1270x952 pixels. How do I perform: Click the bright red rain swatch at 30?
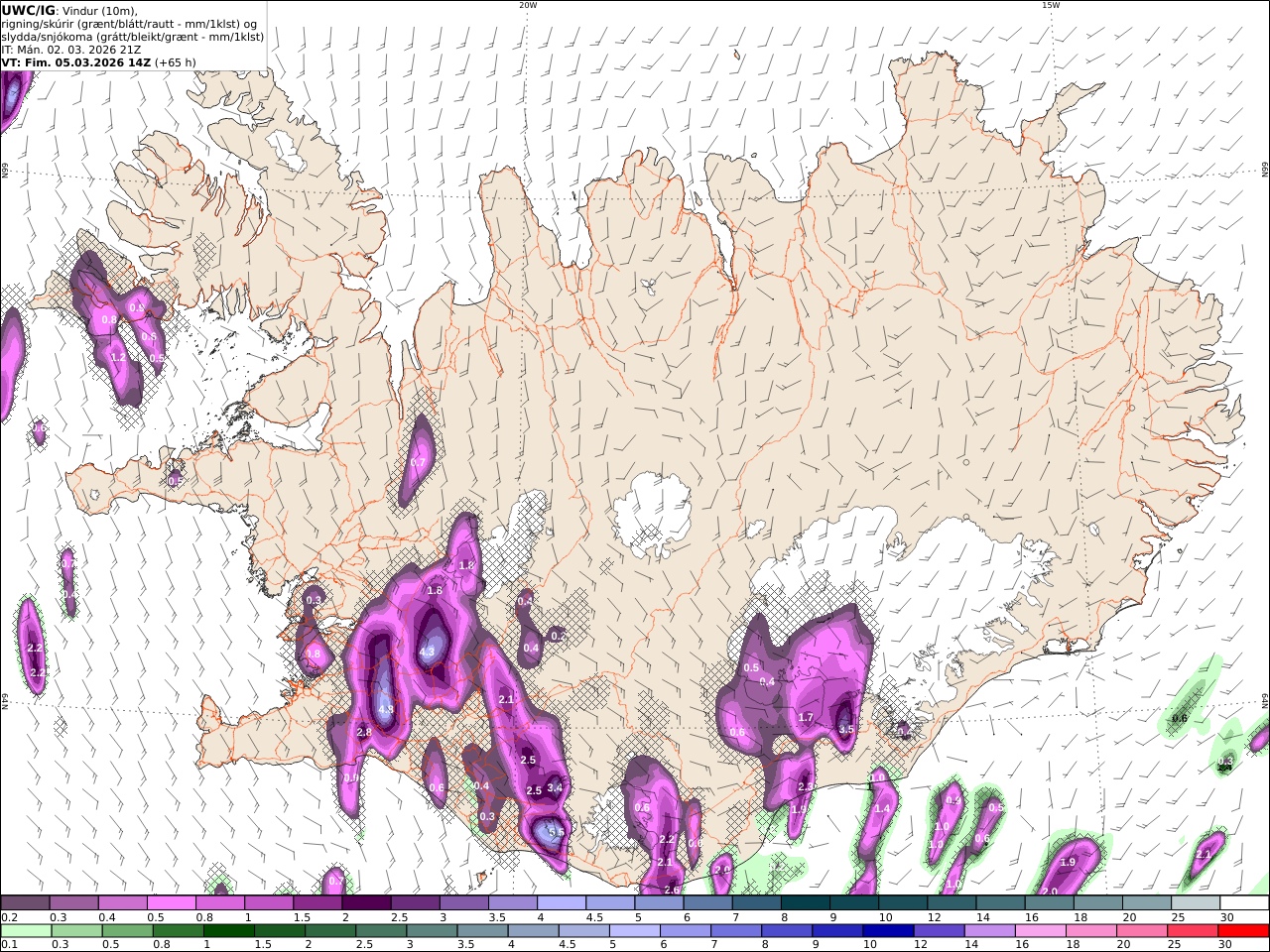1242,931
